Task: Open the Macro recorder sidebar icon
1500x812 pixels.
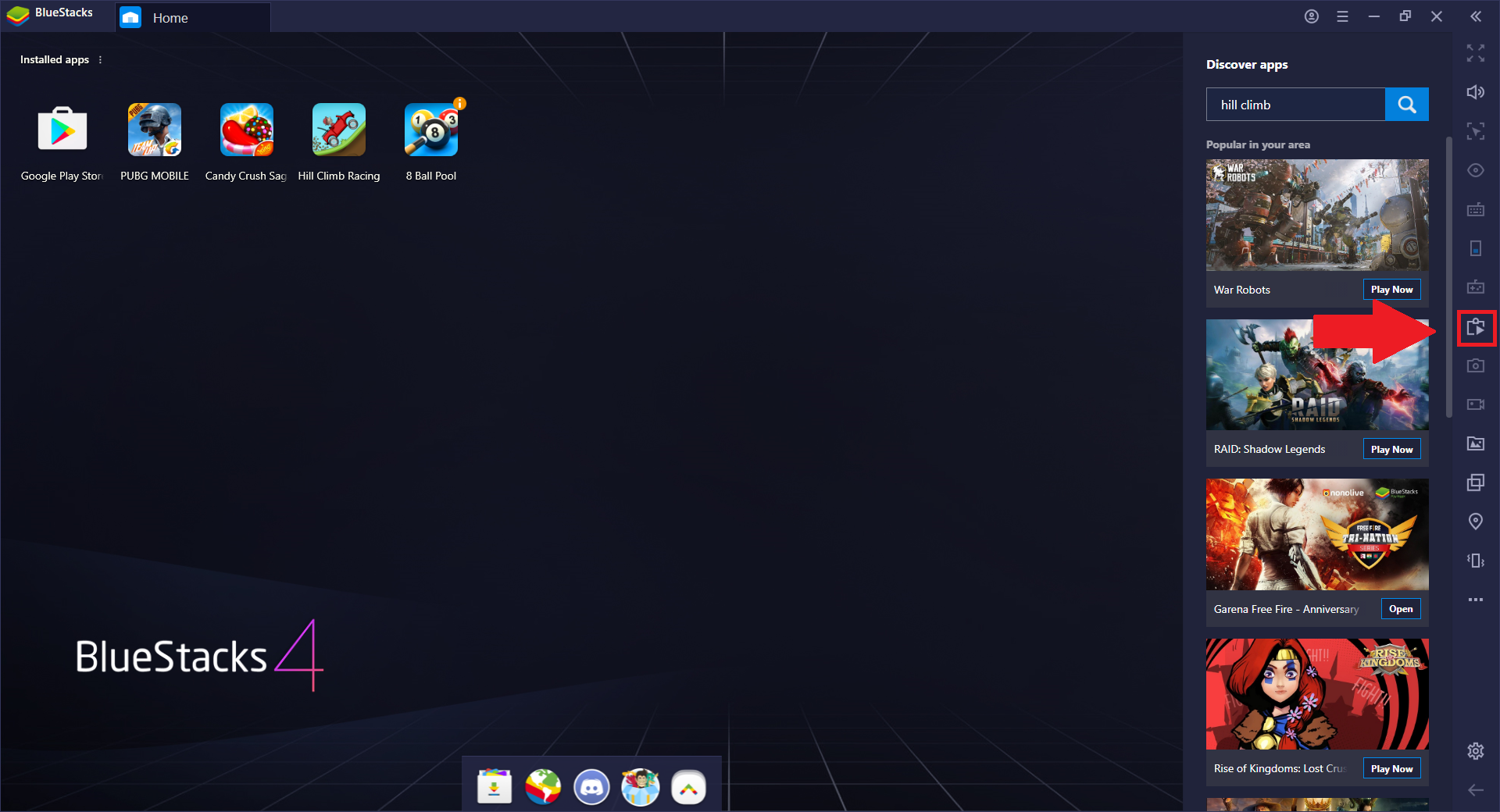Action: pyautogui.click(x=1476, y=327)
